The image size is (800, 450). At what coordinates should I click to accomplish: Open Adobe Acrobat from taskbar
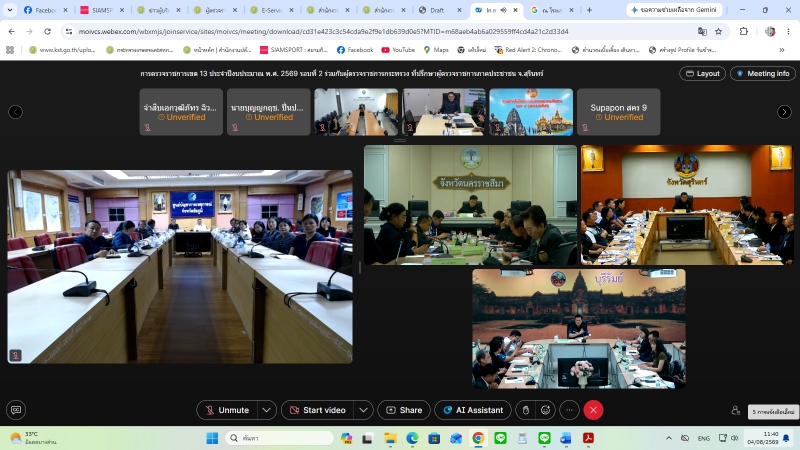[x=588, y=438]
